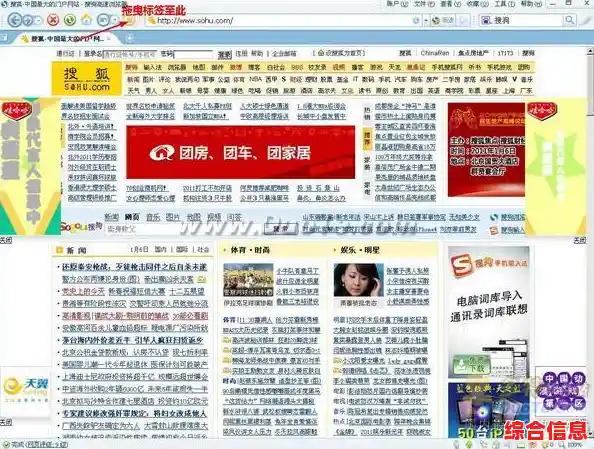594x449 pixels.
Task: Open the 文件 menu
Action: coord(424,4)
